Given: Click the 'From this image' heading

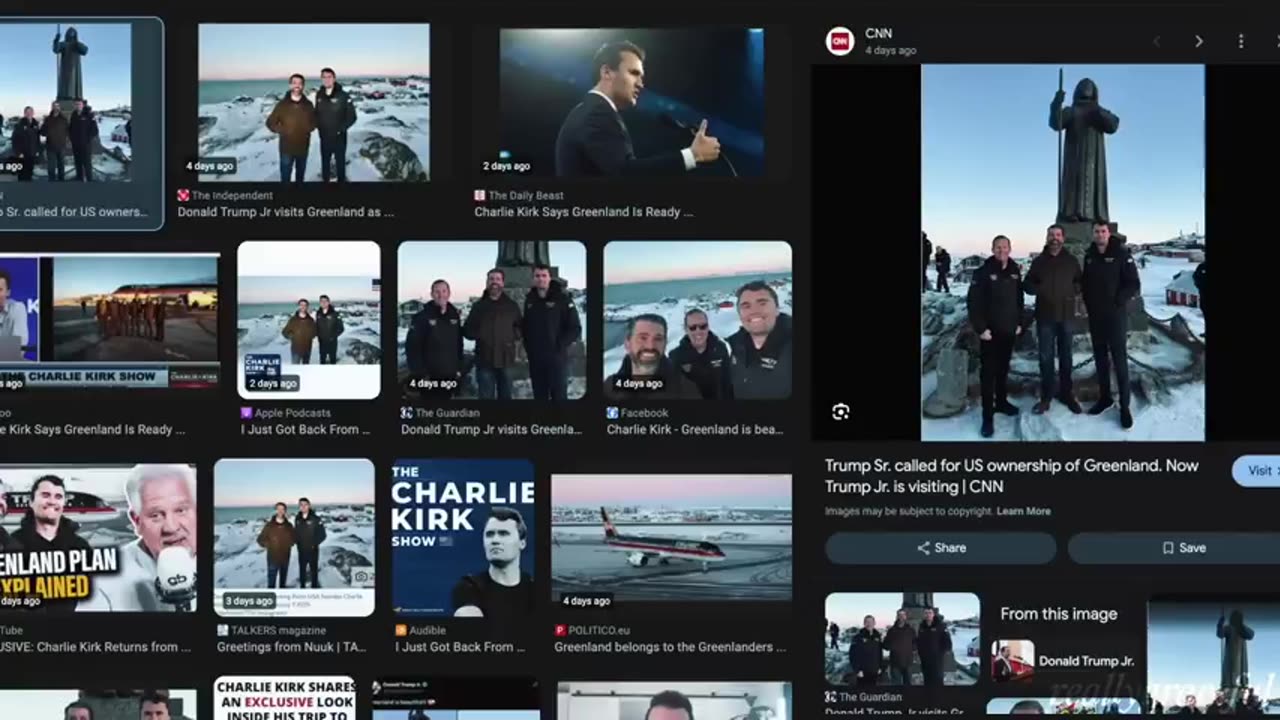Looking at the screenshot, I should click(x=1058, y=614).
